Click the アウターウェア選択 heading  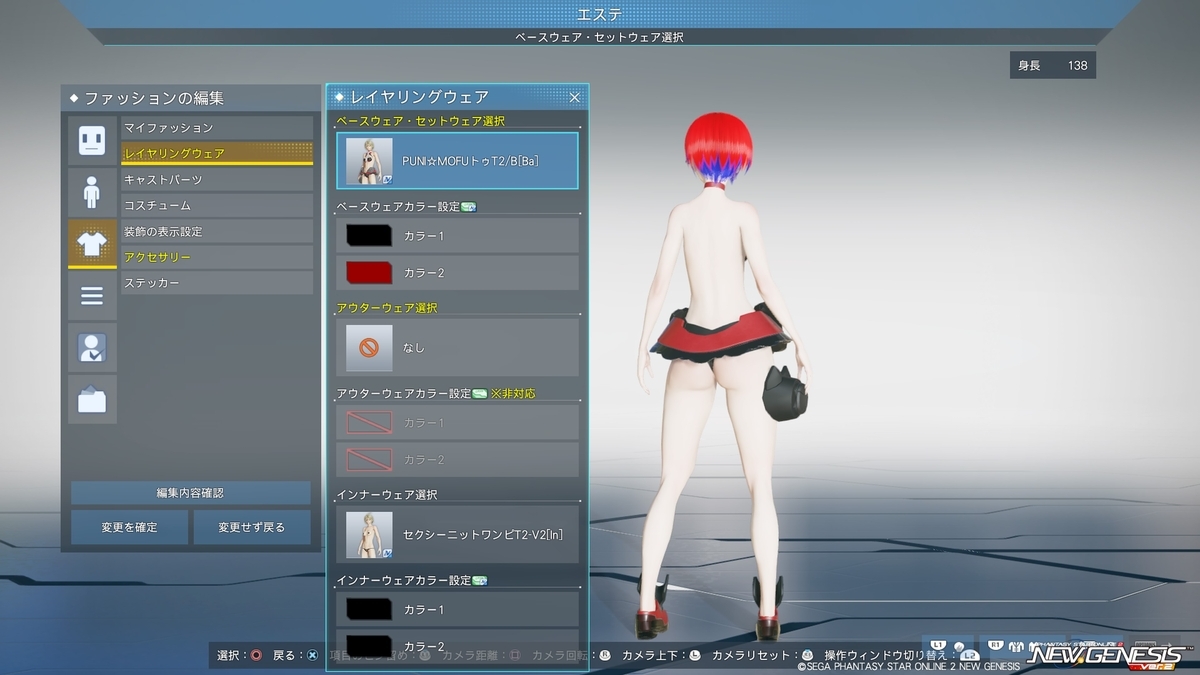(x=387, y=308)
